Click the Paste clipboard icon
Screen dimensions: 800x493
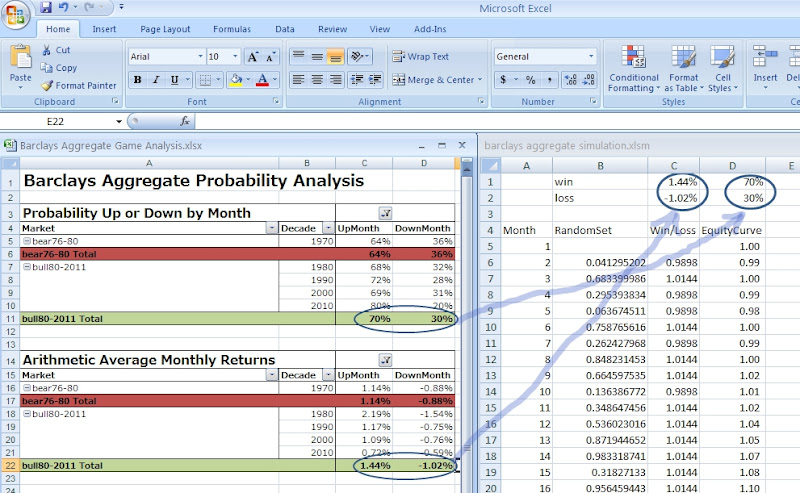(20, 57)
